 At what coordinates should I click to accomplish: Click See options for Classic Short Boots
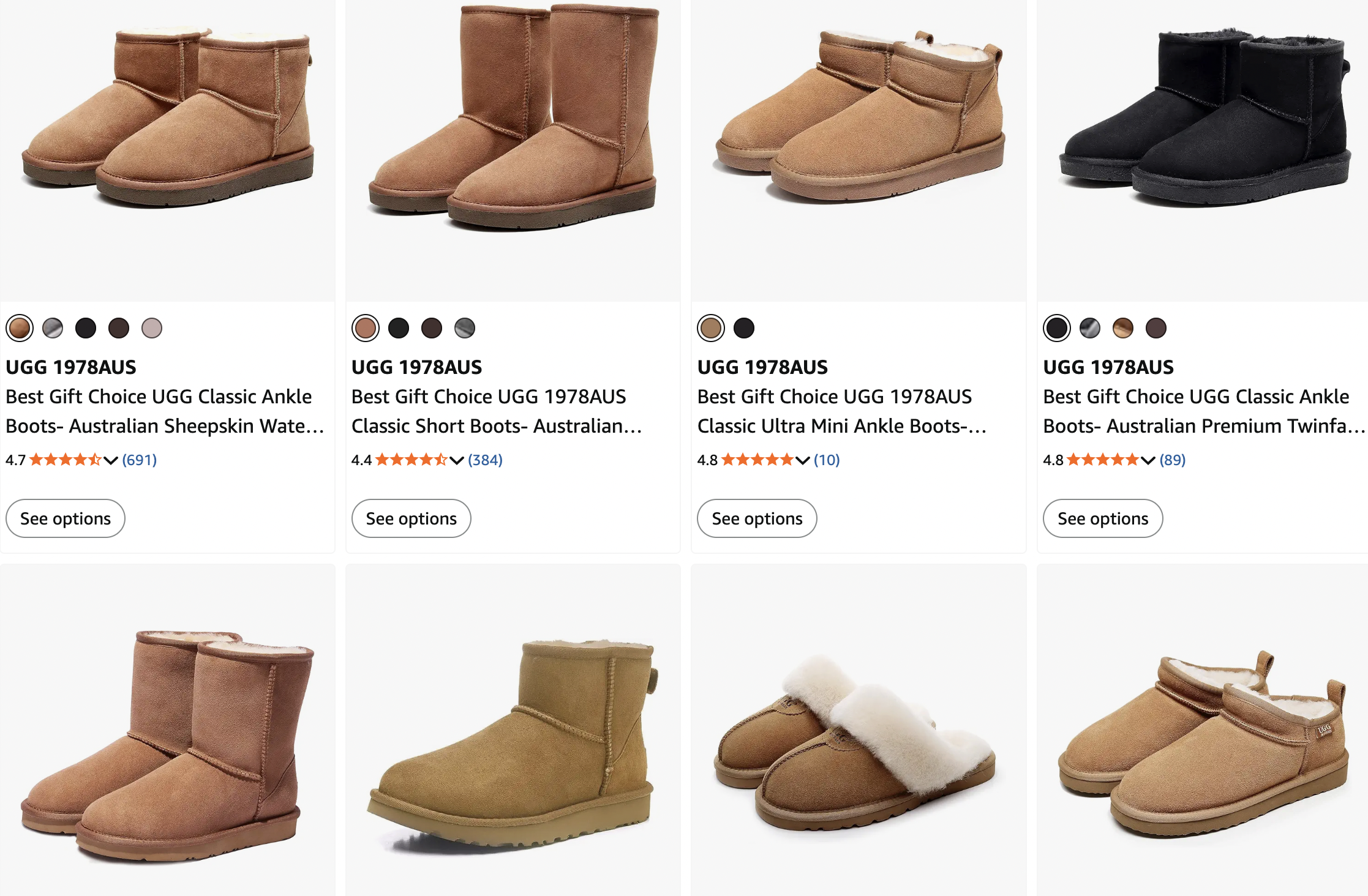(412, 518)
